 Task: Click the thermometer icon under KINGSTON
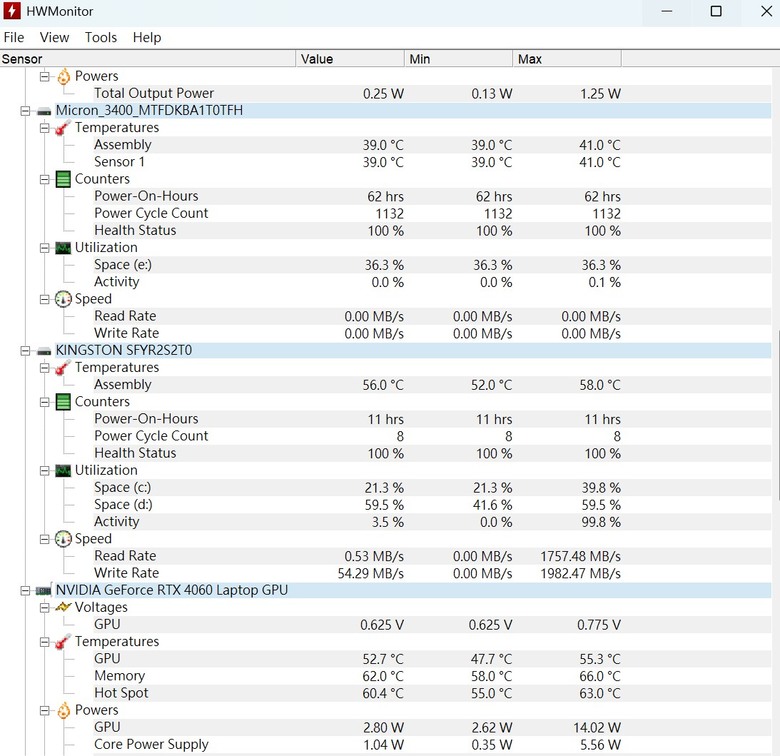(63, 368)
